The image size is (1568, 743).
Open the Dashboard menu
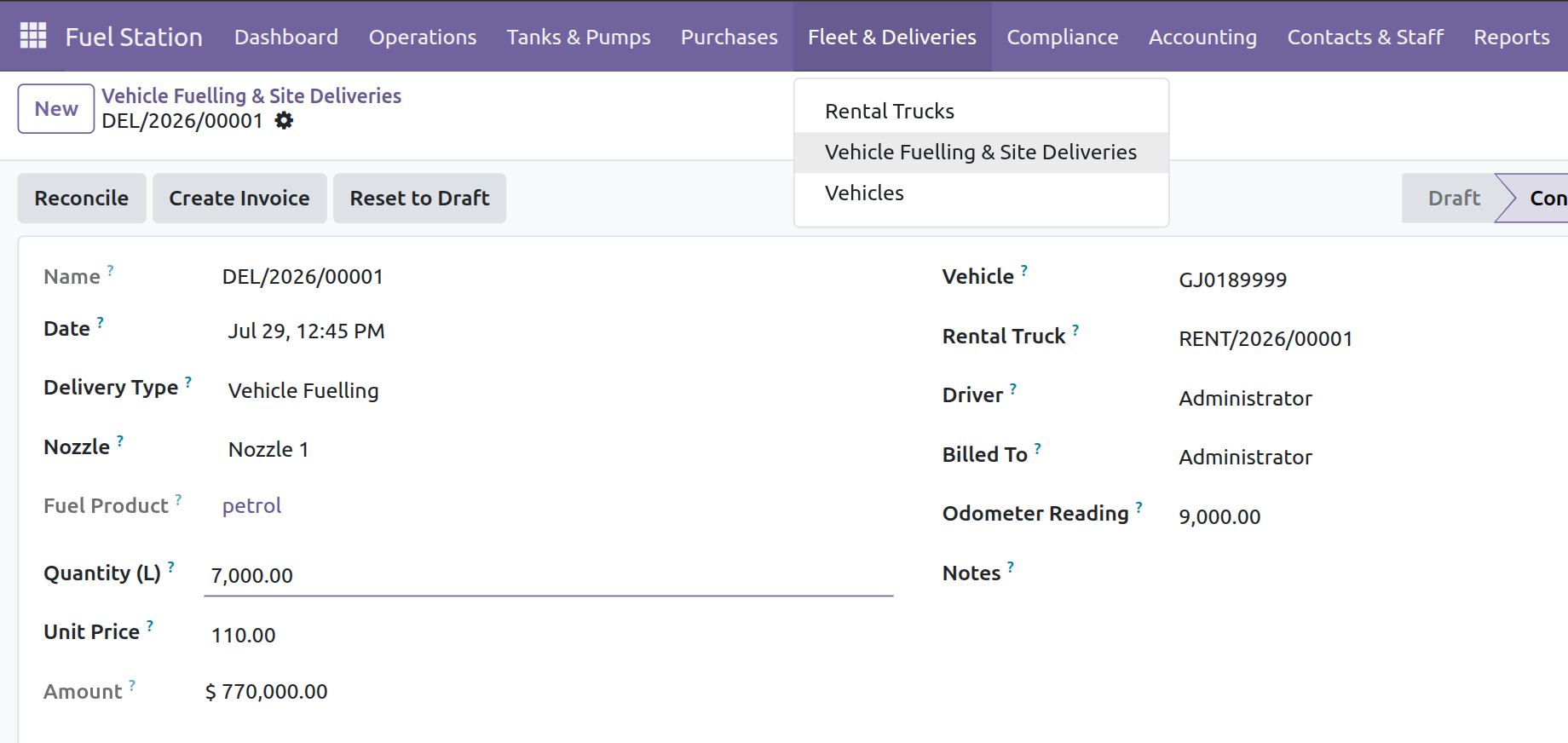286,37
